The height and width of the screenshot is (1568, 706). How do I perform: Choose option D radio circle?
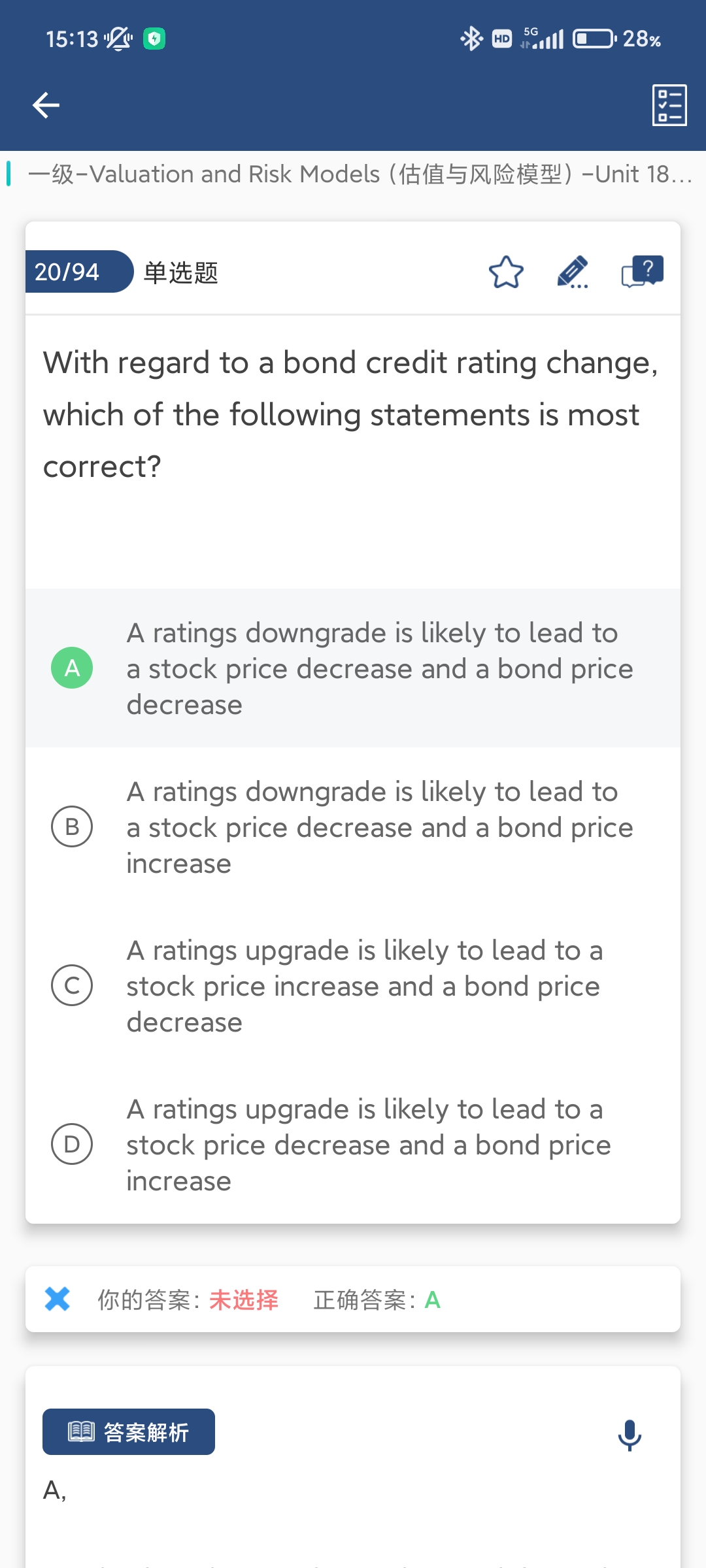tap(72, 1144)
